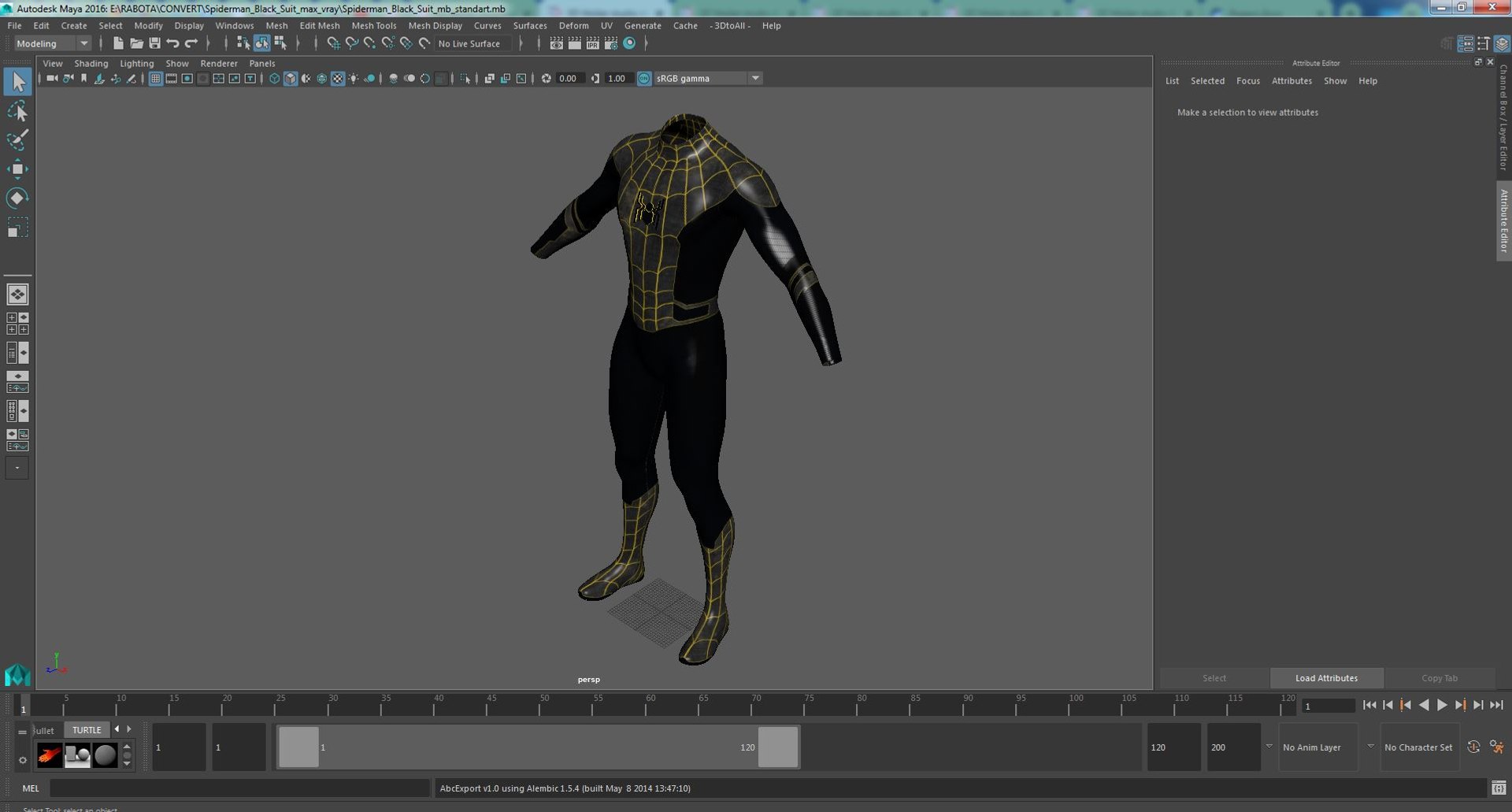Switch to the TURTLE shelf tab
The height and width of the screenshot is (812, 1512).
[x=87, y=730]
